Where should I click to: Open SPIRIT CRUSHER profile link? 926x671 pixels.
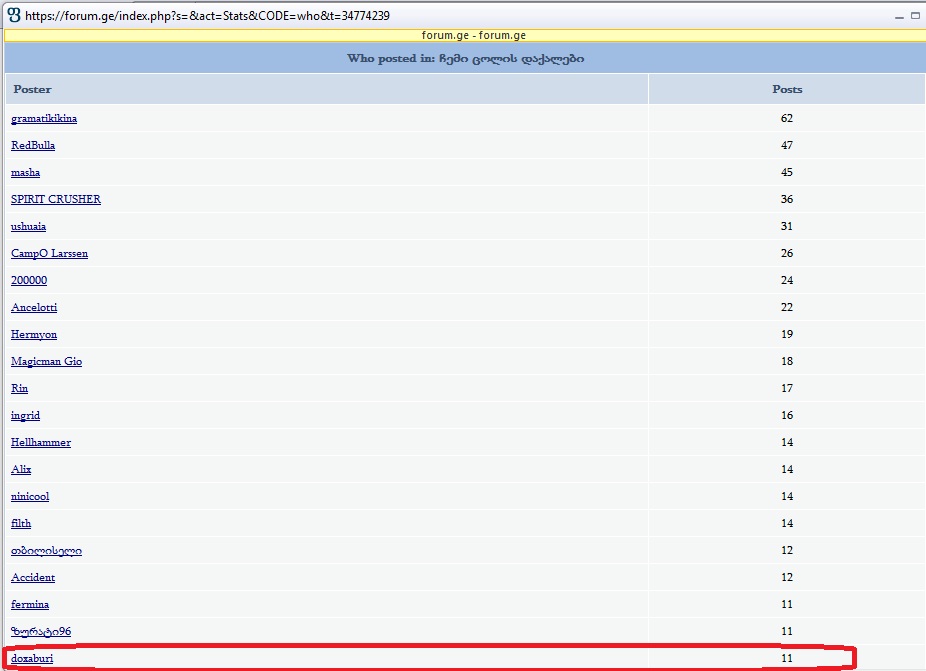point(56,200)
